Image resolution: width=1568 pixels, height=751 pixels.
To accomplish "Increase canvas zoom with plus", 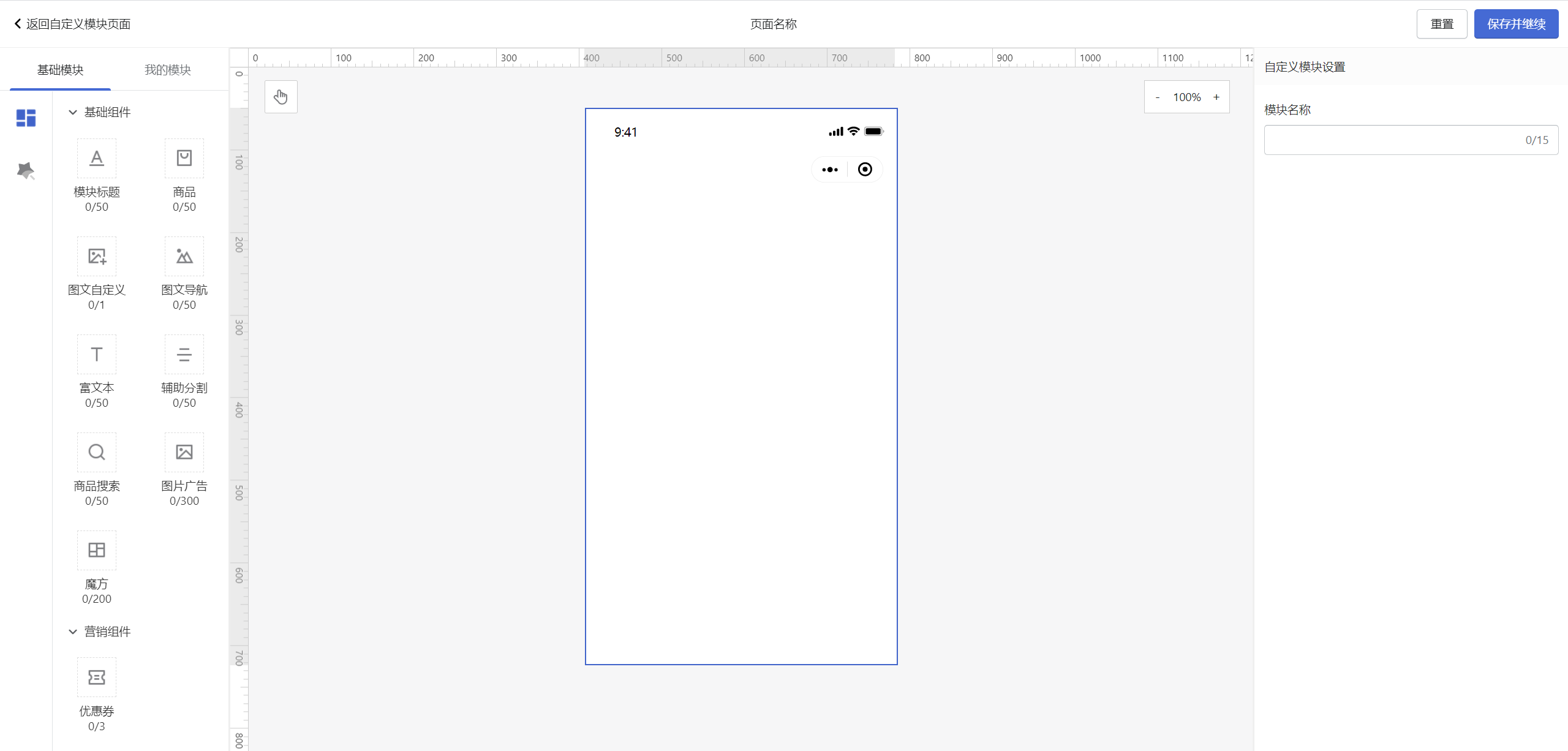I will 1216,97.
